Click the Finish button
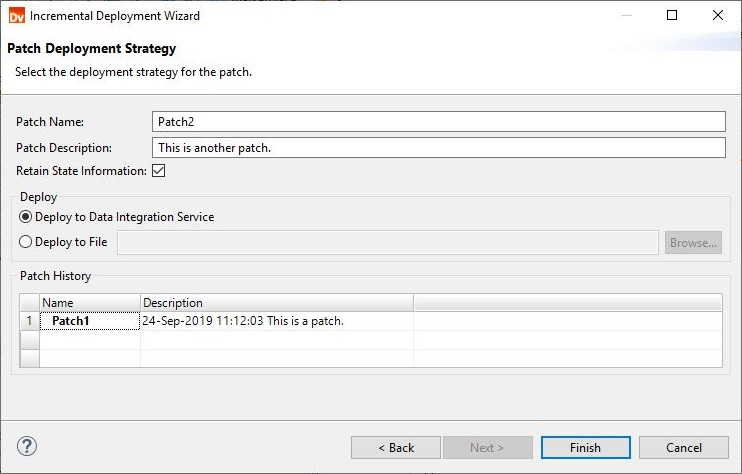The width and height of the screenshot is (742, 474). pos(586,448)
